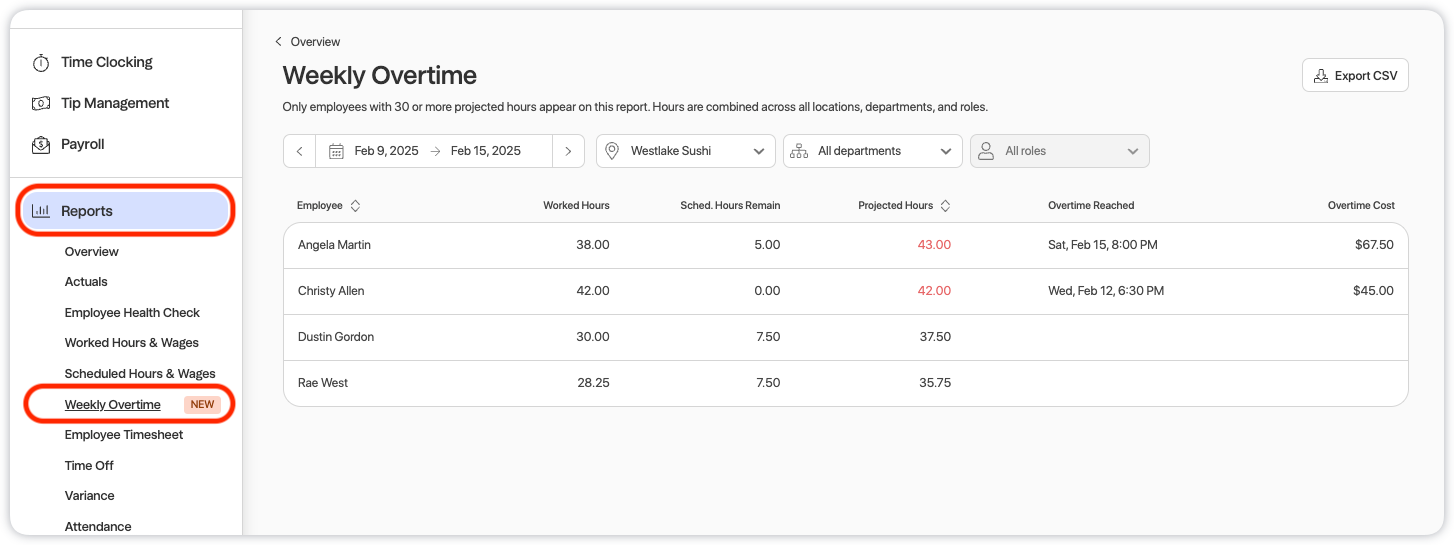This screenshot has height=545, width=1454.
Task: Open the Employee Timesheet report
Action: point(124,435)
